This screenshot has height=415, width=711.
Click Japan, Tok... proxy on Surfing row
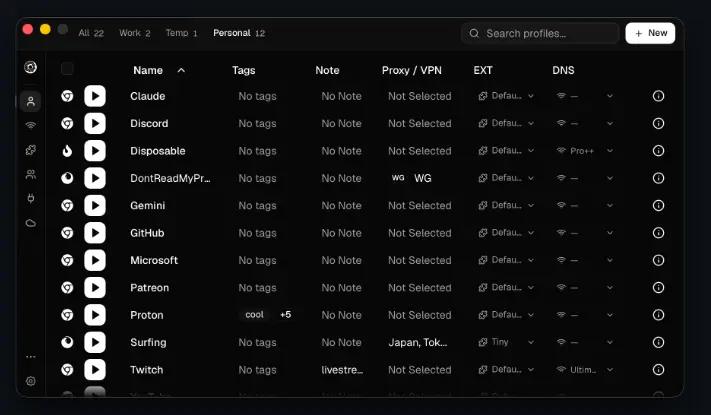pyautogui.click(x=418, y=342)
